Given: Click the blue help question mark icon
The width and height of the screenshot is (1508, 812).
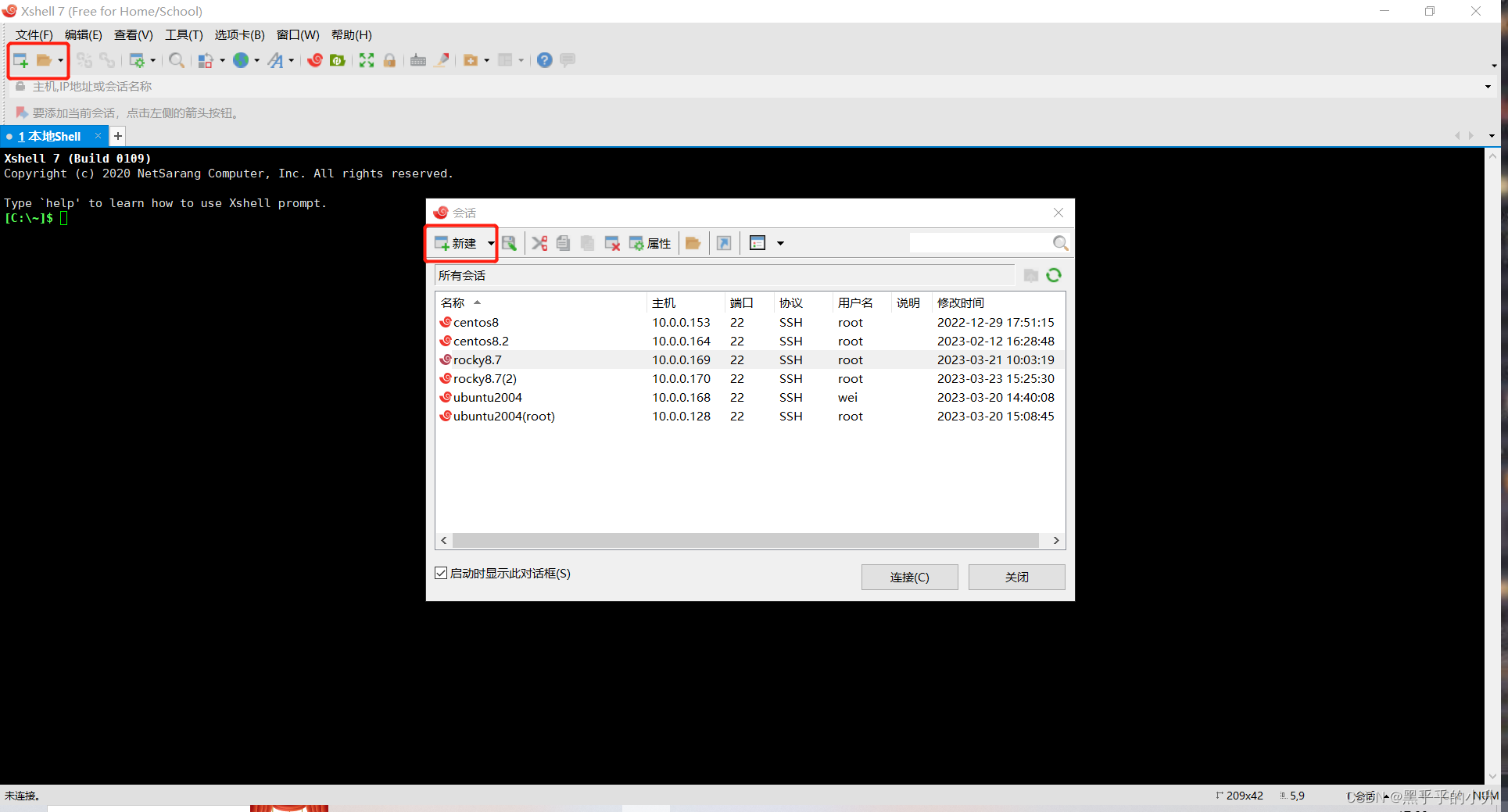Looking at the screenshot, I should pos(545,60).
